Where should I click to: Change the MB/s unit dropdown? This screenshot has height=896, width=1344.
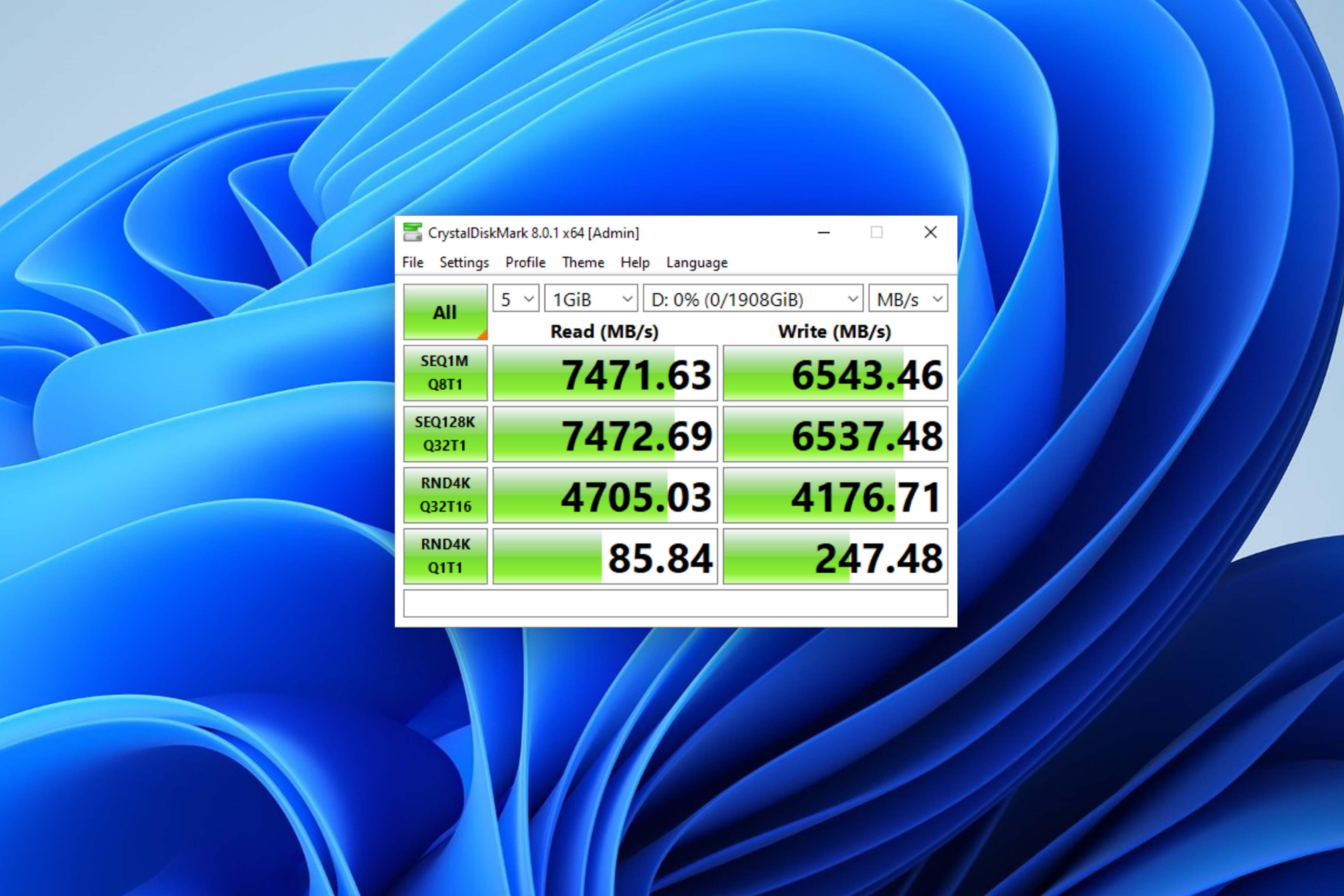[x=907, y=299]
